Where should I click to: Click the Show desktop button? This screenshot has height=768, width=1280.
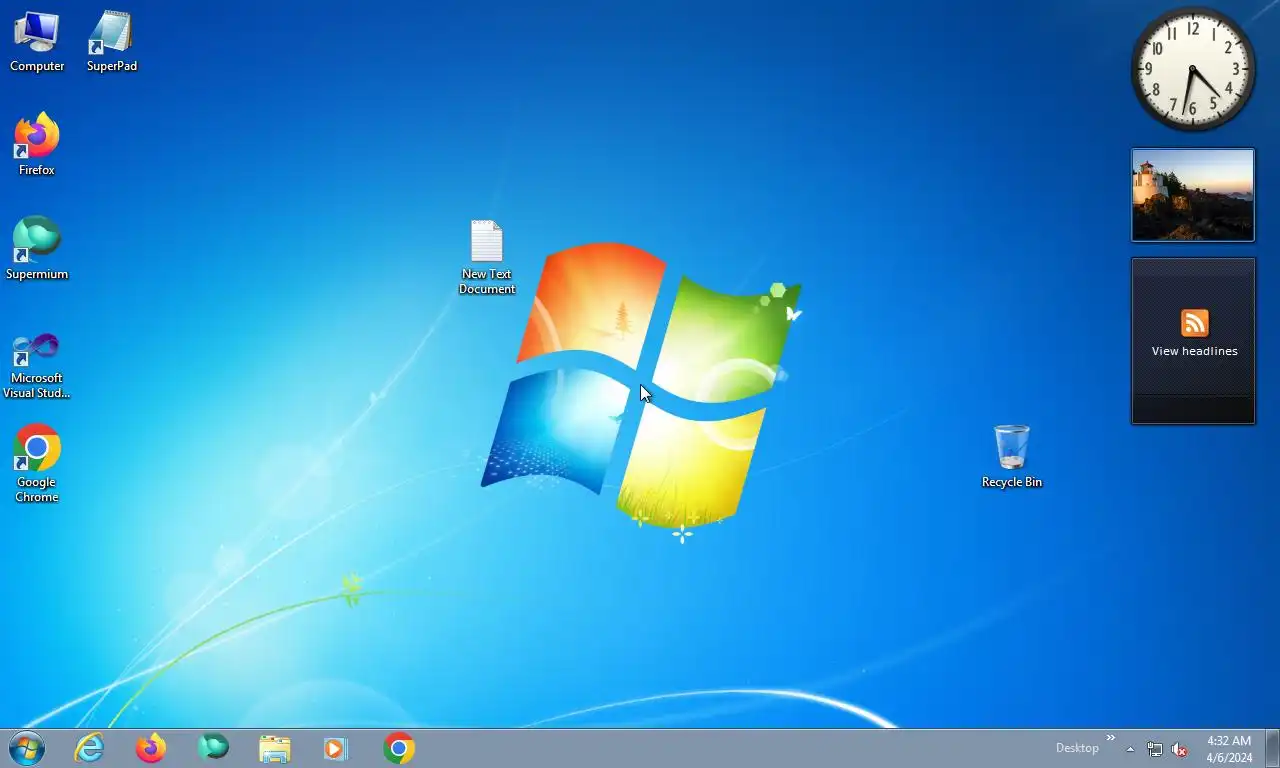click(x=1272, y=748)
